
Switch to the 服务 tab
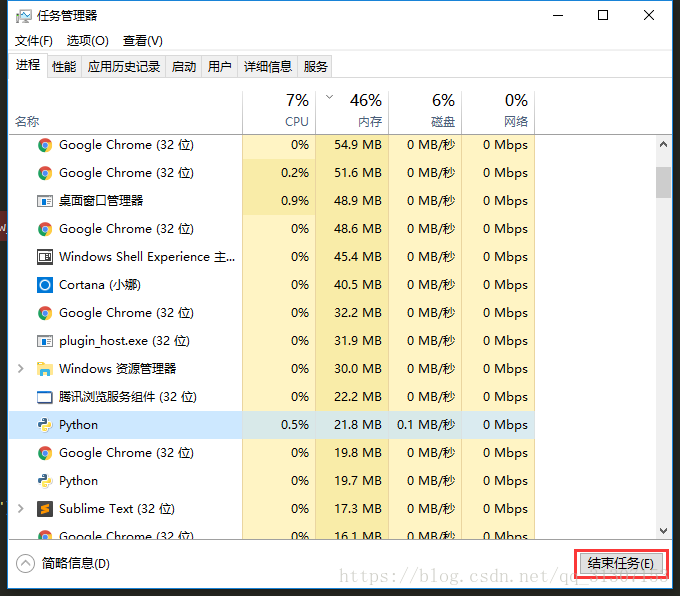point(315,66)
